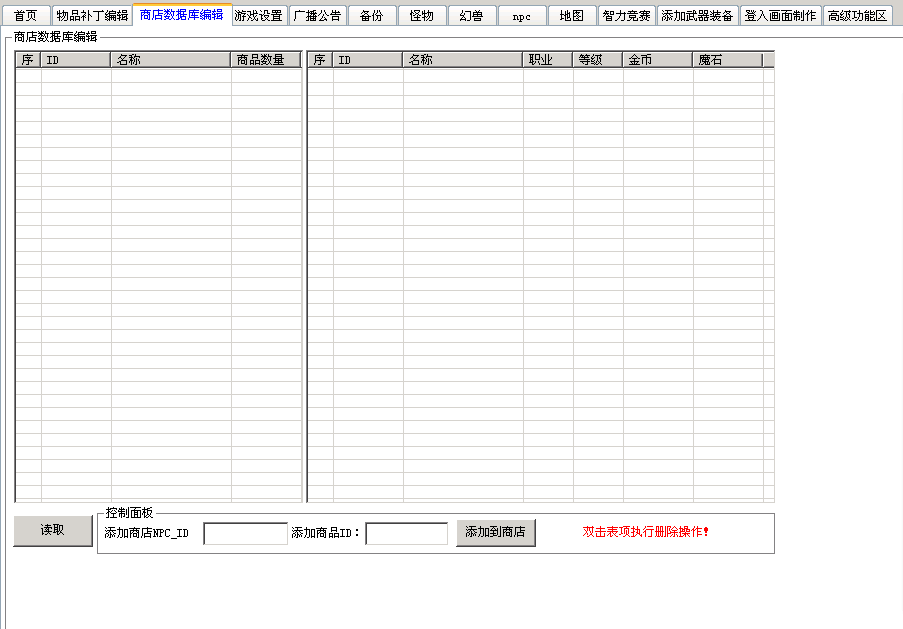
Task: Focus the 添加商店NPC_ID input field
Action: pyautogui.click(x=245, y=533)
